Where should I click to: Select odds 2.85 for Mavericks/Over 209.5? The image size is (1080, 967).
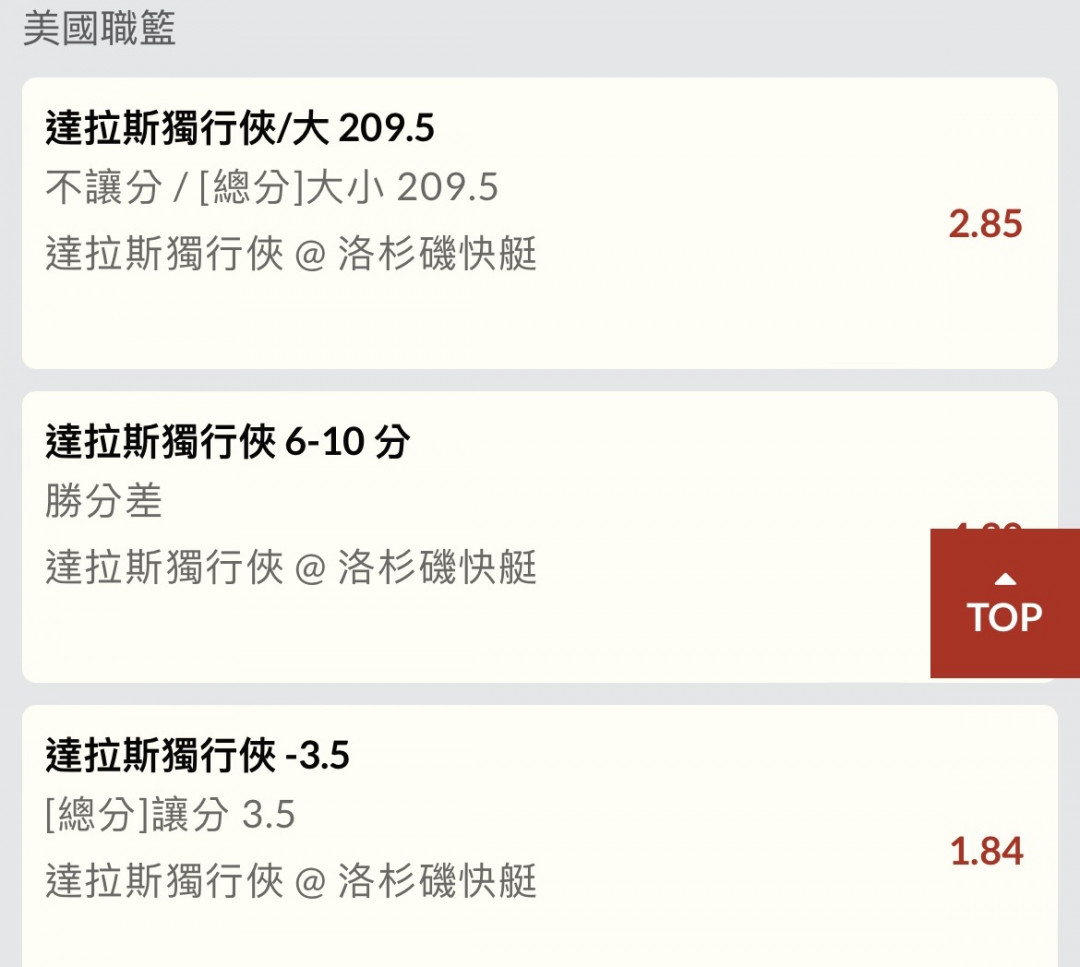coord(985,224)
